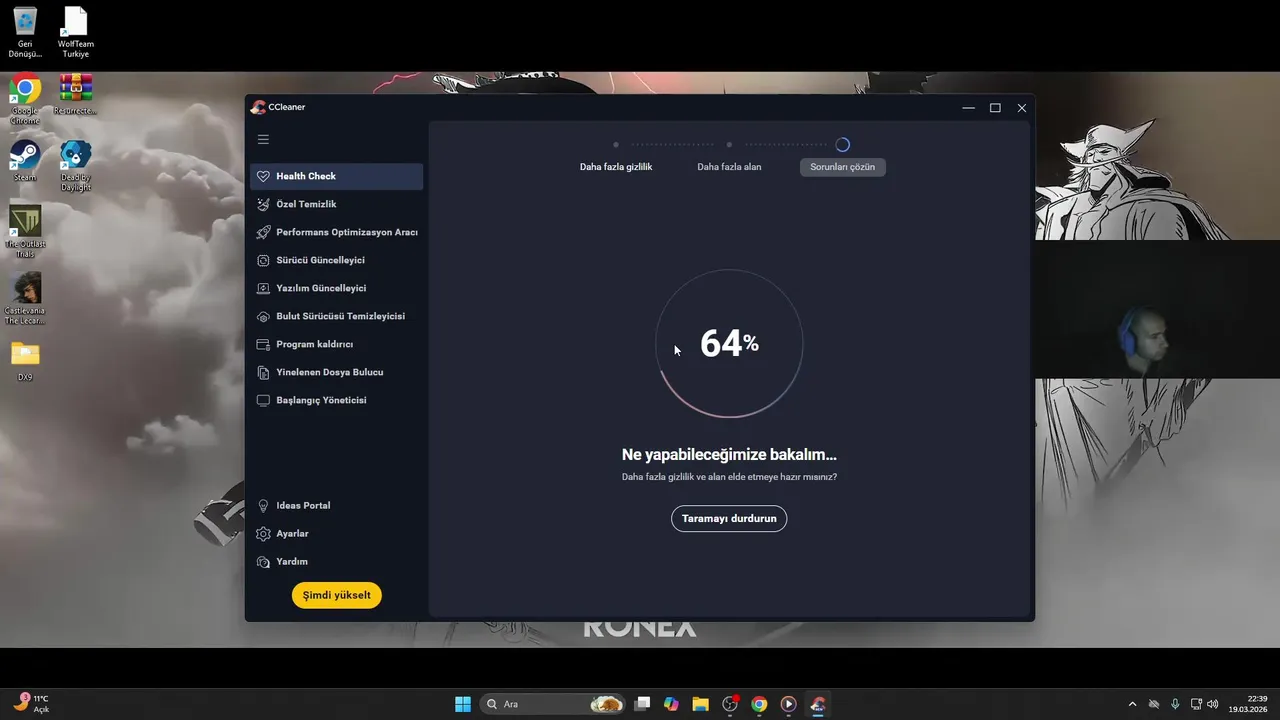Screen dimensions: 1280x720
Task: Click the Yazılım Güncelleyici icon
Action: 263,288
